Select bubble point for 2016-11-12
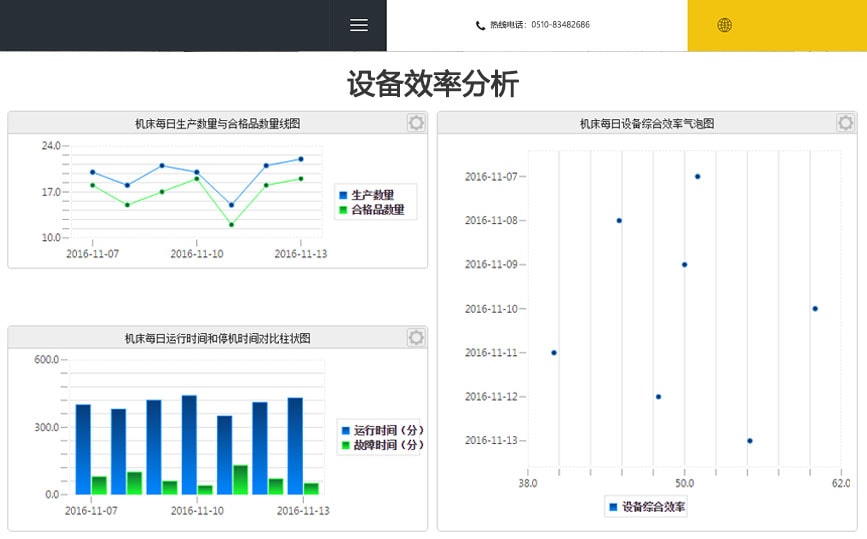The image size is (867, 539). coord(658,397)
